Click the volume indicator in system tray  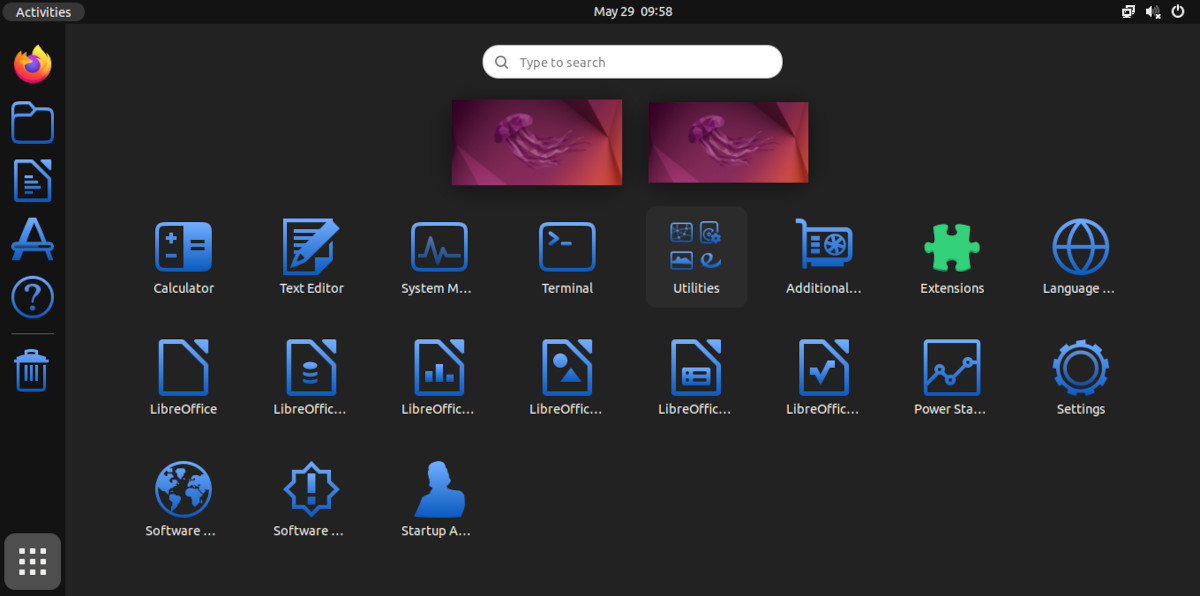1152,11
